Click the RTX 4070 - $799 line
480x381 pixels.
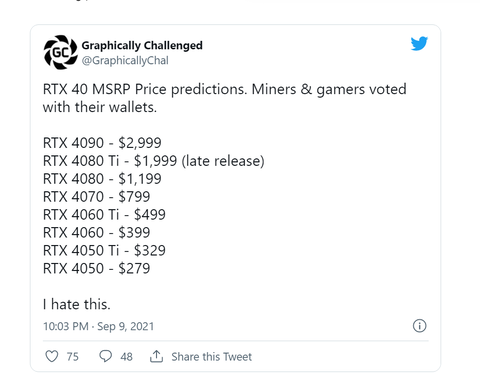(97, 197)
